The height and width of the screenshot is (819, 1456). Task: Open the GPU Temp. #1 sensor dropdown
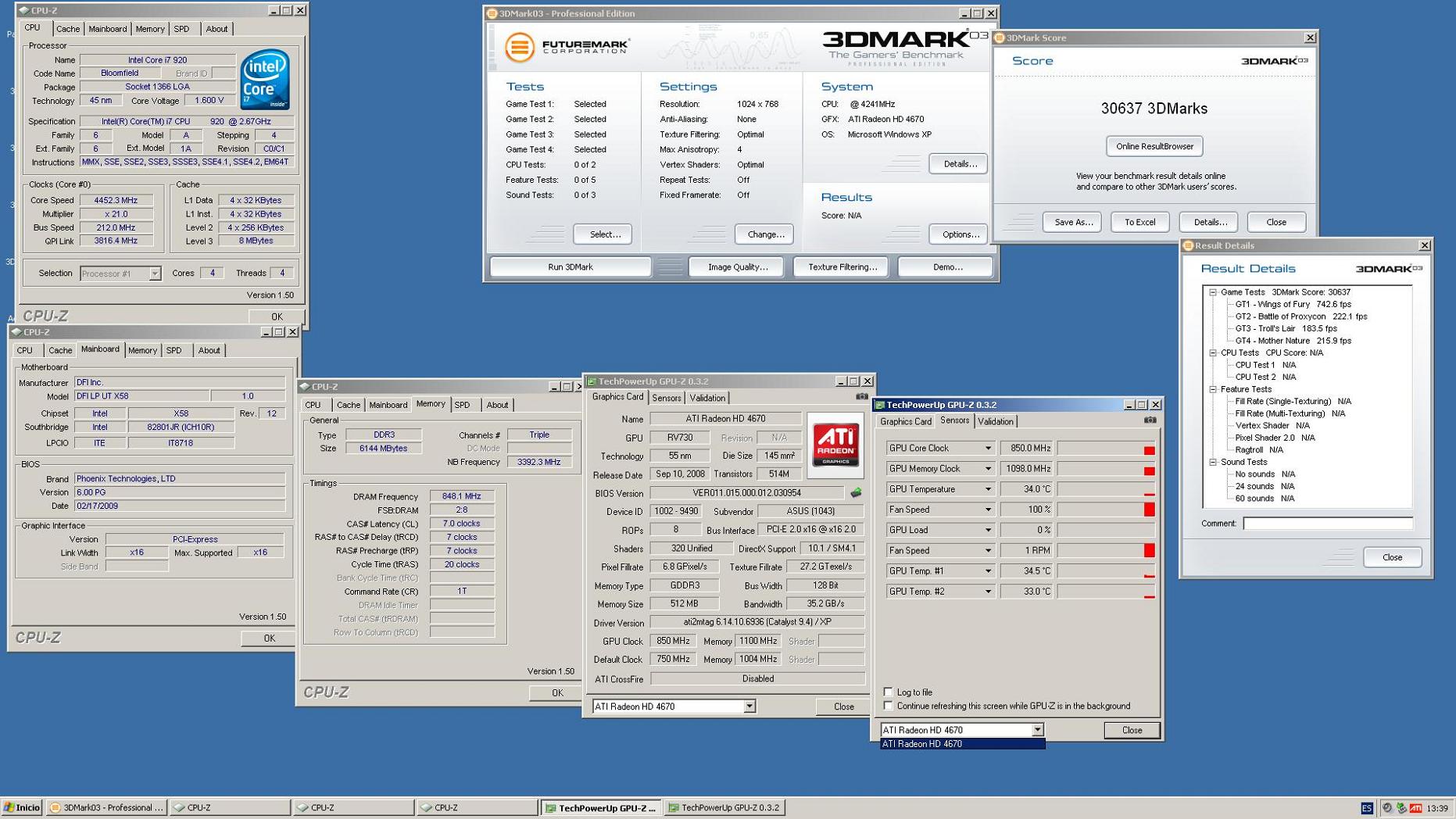click(988, 571)
